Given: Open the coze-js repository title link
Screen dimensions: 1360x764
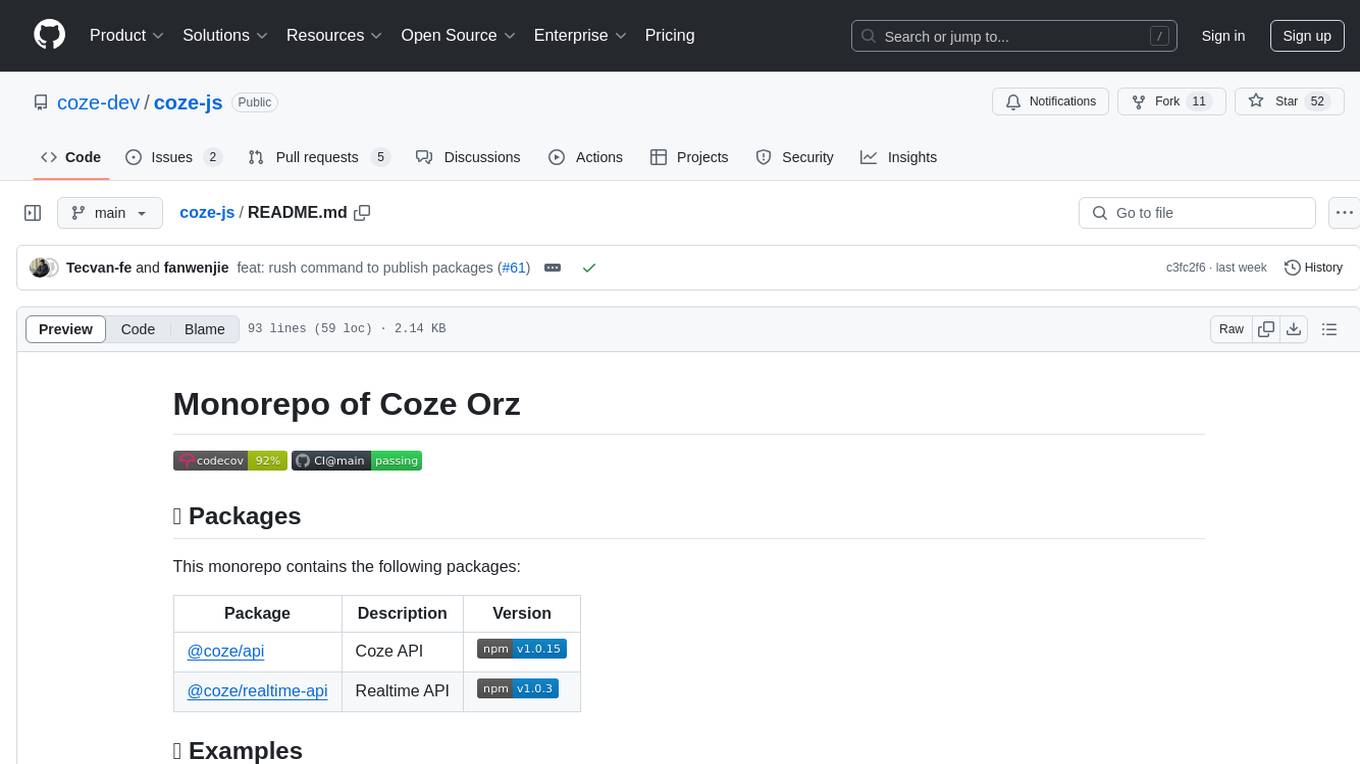Looking at the screenshot, I should 188,102.
